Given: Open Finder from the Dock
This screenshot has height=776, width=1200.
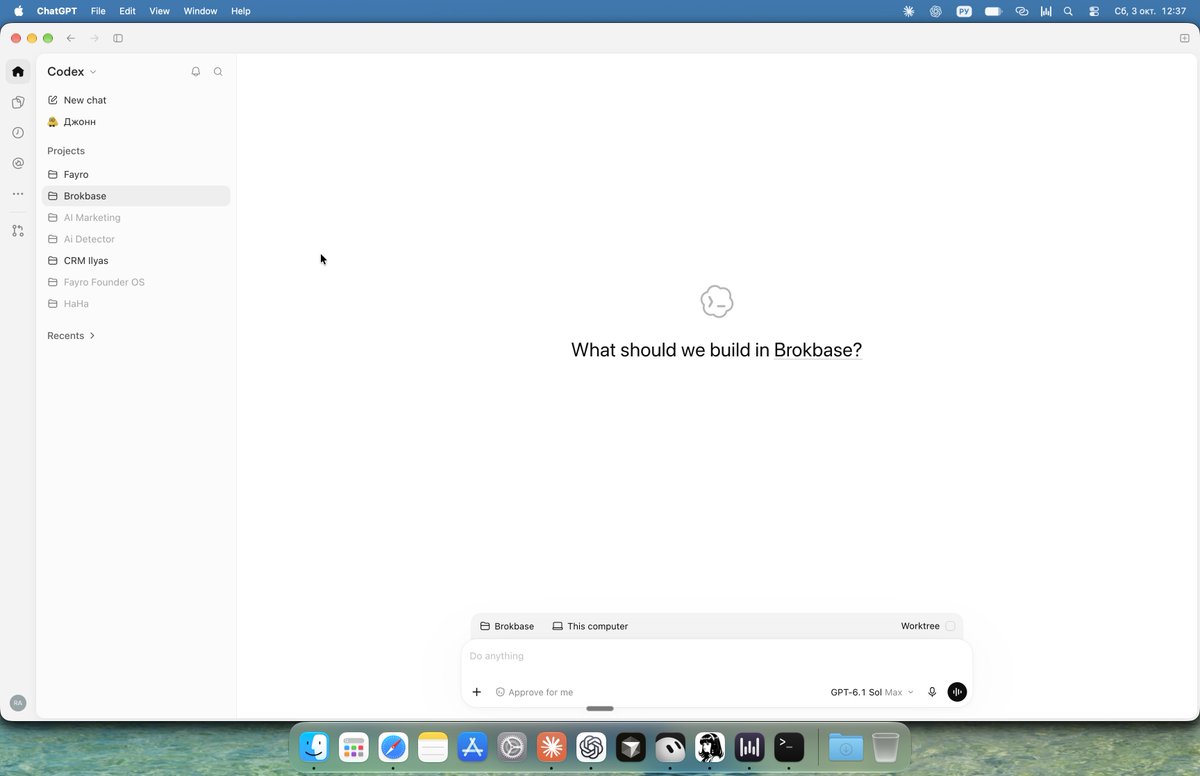Looking at the screenshot, I should (x=314, y=747).
